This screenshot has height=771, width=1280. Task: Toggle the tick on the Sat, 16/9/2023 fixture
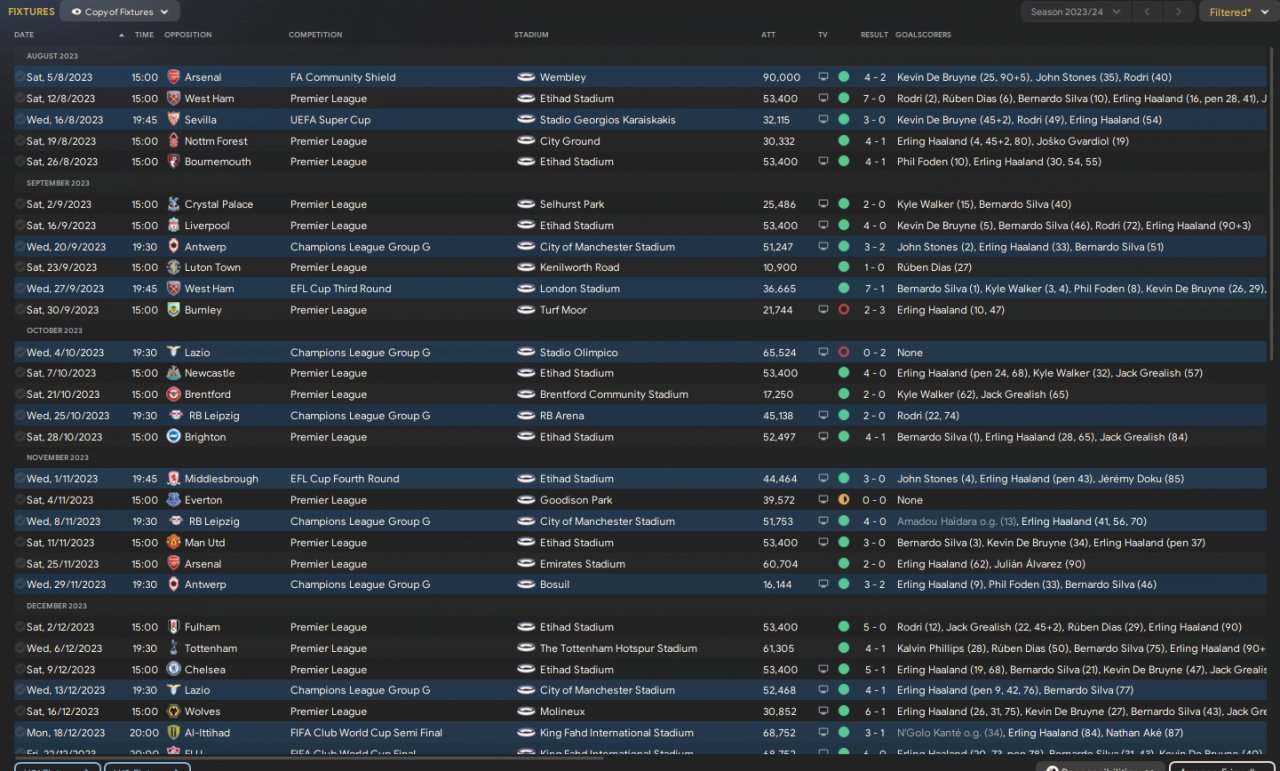tap(20, 226)
